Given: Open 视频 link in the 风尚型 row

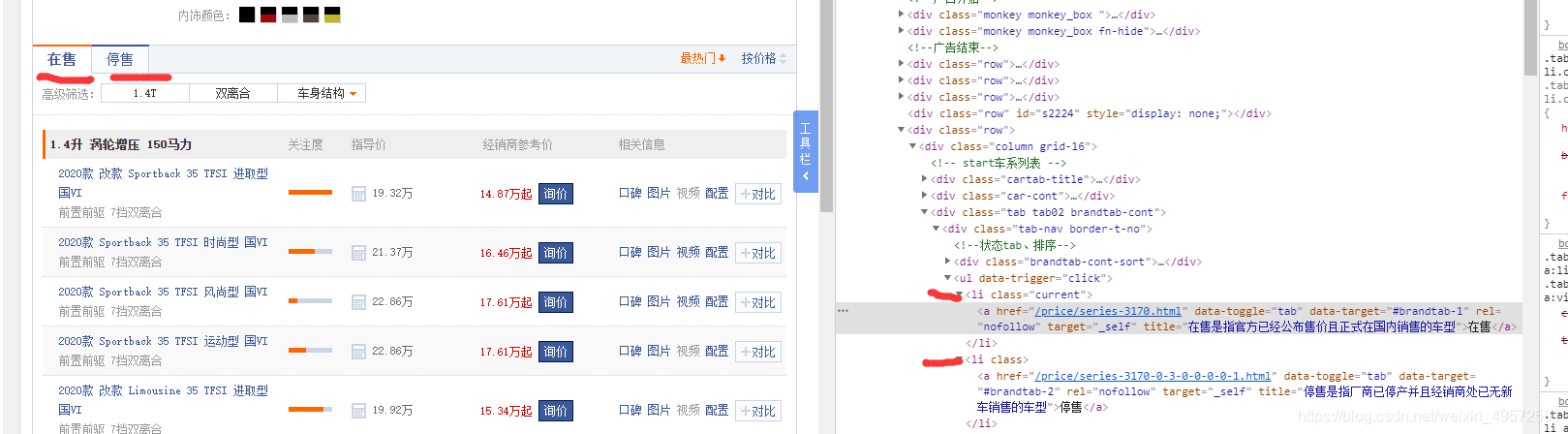Looking at the screenshot, I should tap(688, 301).
